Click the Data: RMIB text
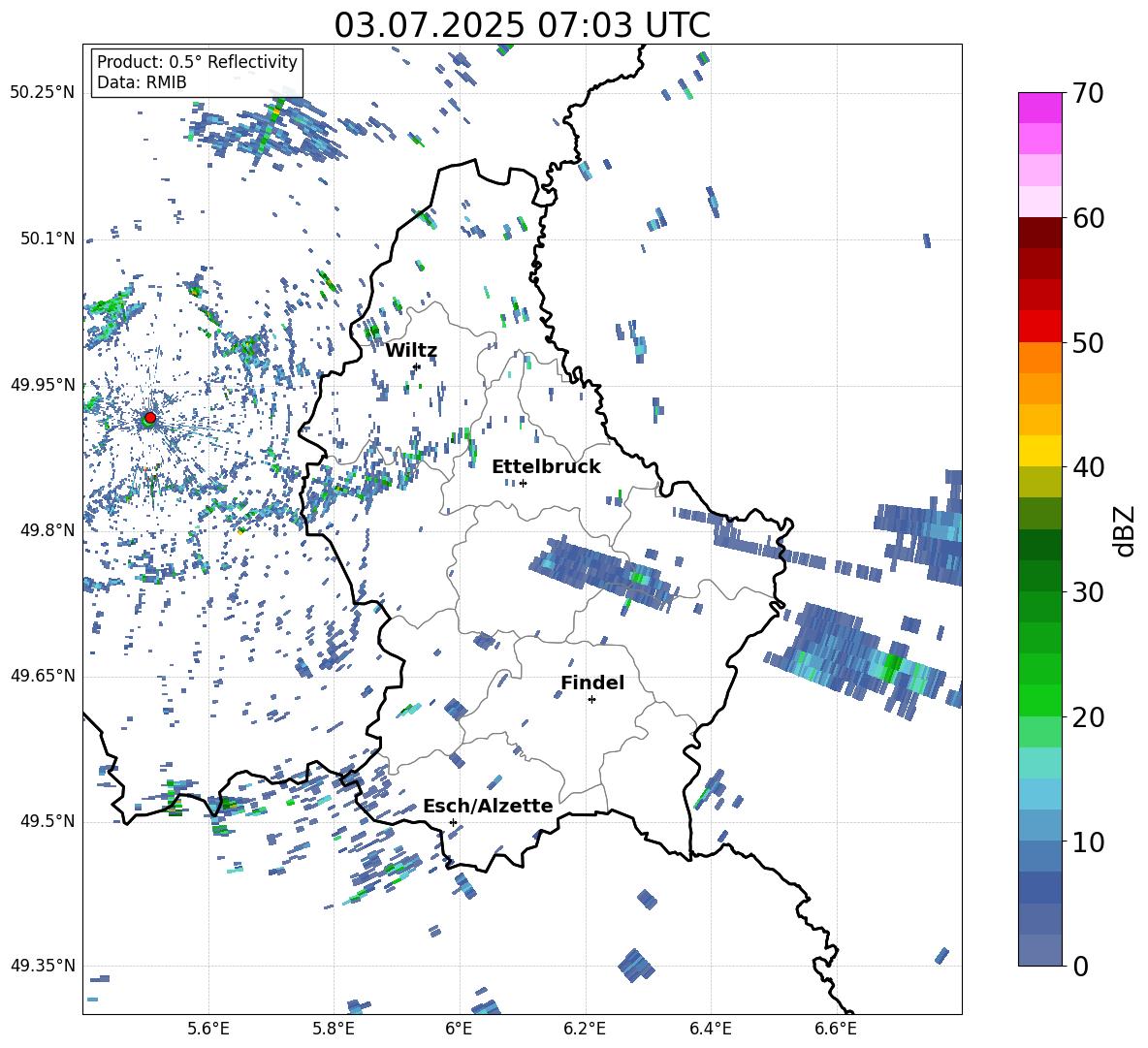The width and height of the screenshot is (1148, 1048). point(142,82)
